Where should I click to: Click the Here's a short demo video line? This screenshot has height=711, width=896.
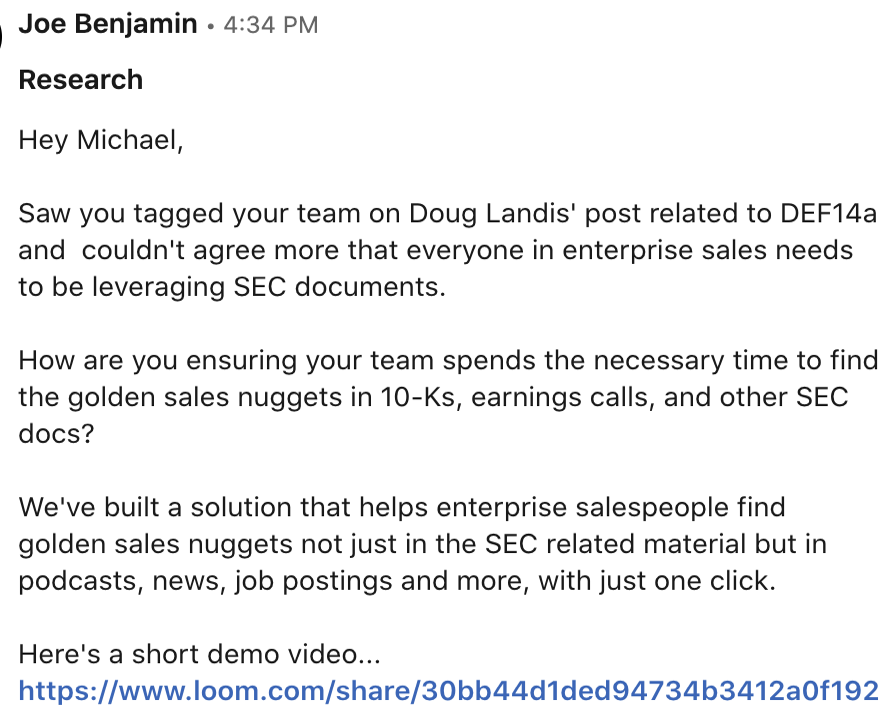point(199,654)
